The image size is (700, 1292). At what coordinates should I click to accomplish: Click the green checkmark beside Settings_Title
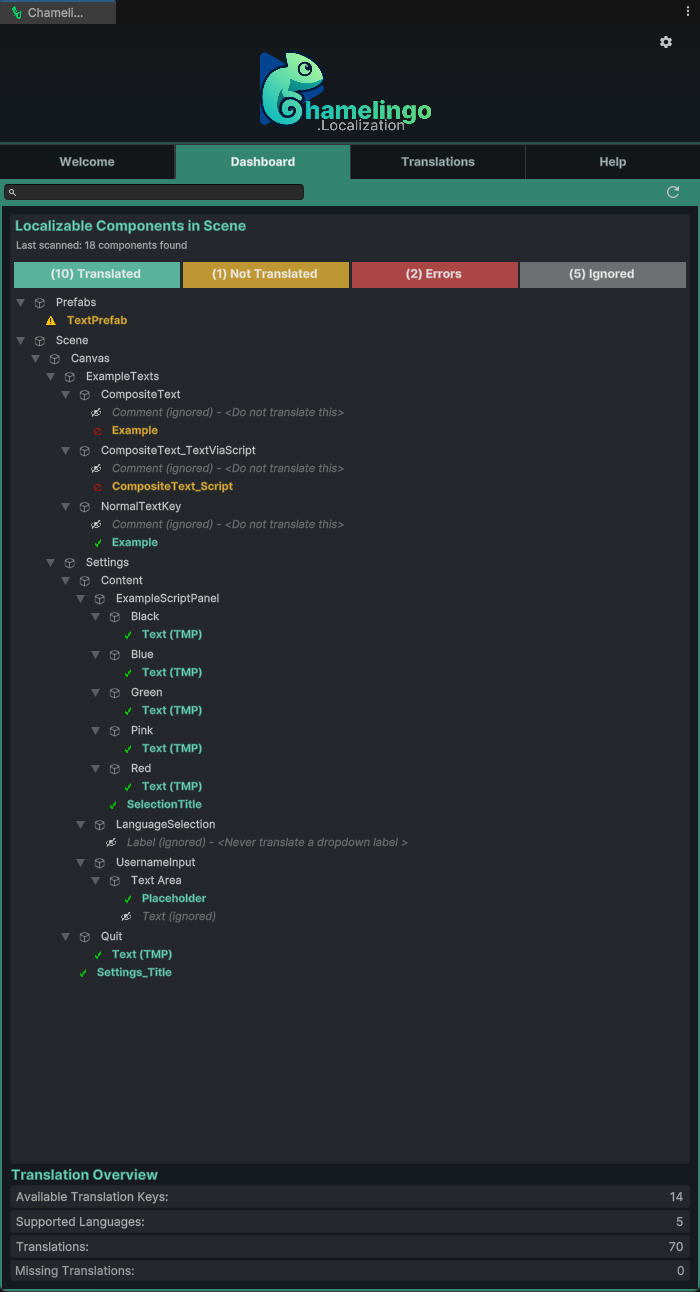point(83,973)
